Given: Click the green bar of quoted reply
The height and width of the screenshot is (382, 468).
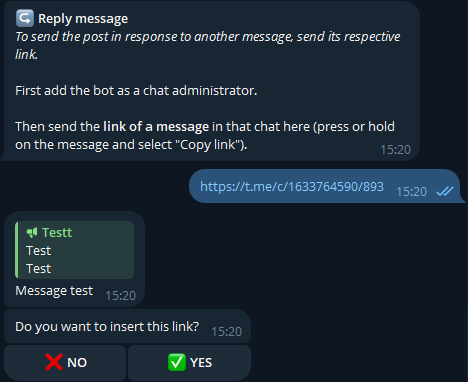Looking at the screenshot, I should (17, 250).
